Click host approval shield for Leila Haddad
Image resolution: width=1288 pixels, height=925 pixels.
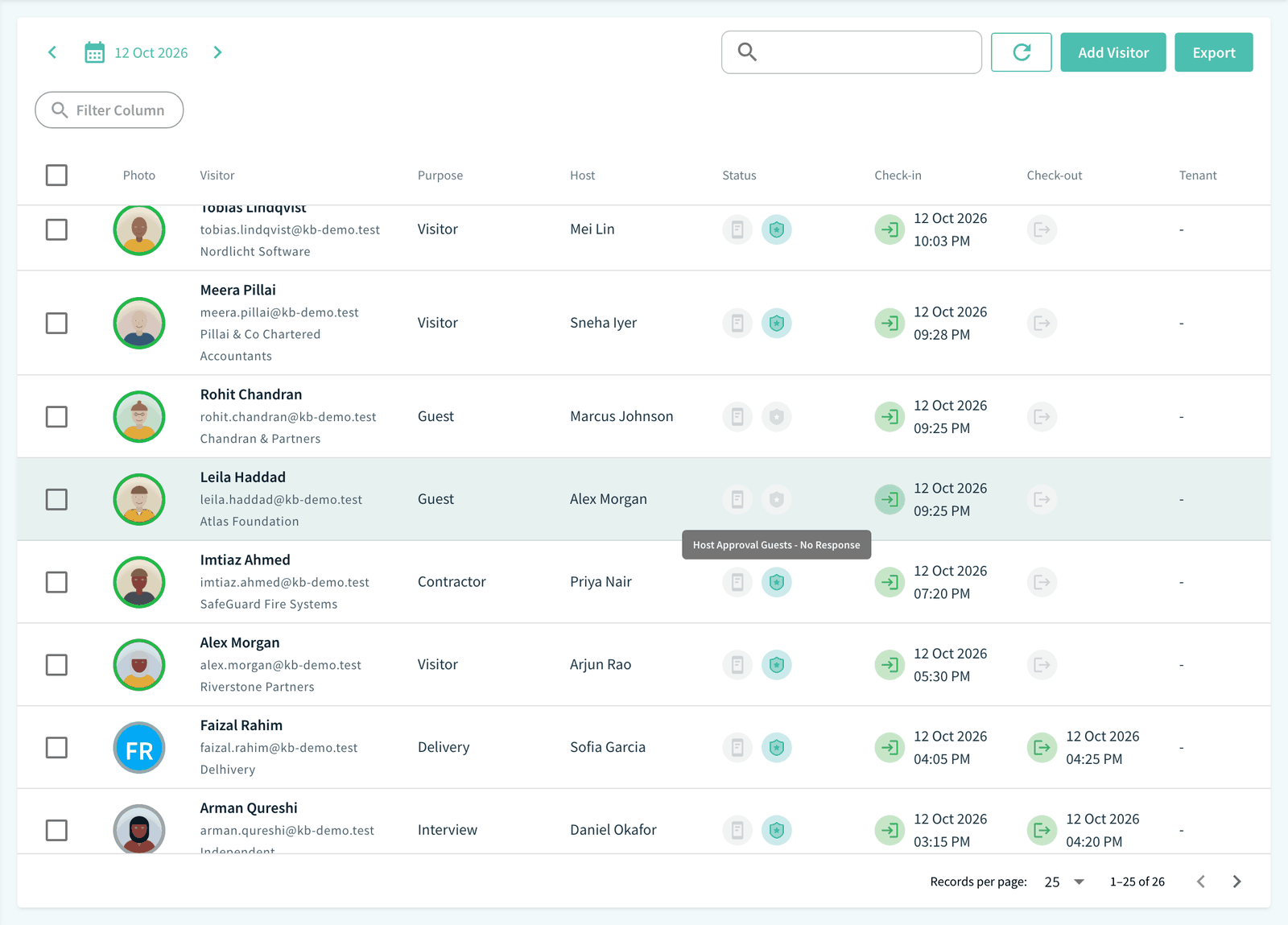776,499
